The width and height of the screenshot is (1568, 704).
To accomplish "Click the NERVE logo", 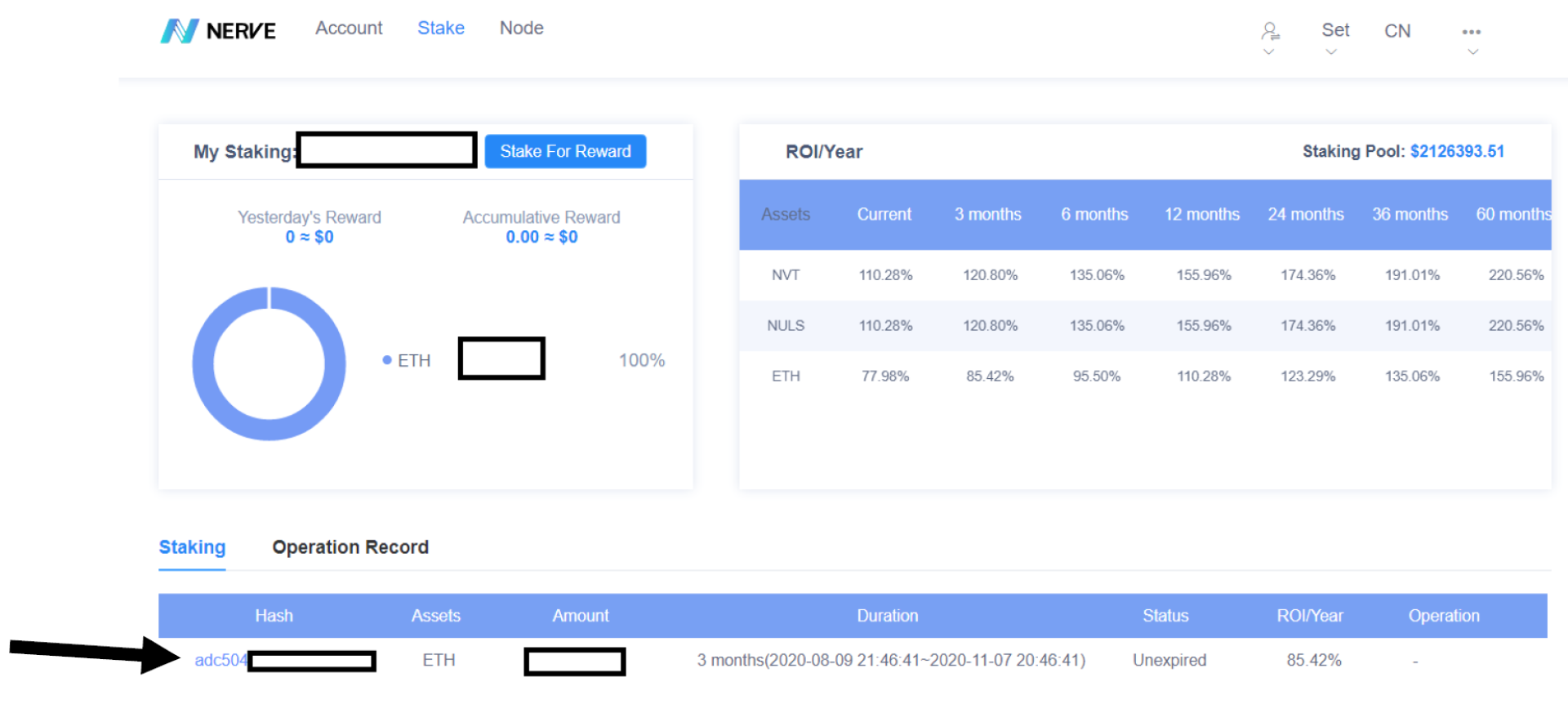I will 218,31.
